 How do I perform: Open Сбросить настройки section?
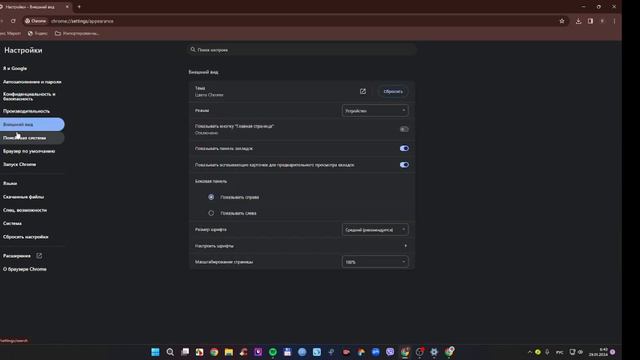[26, 237]
